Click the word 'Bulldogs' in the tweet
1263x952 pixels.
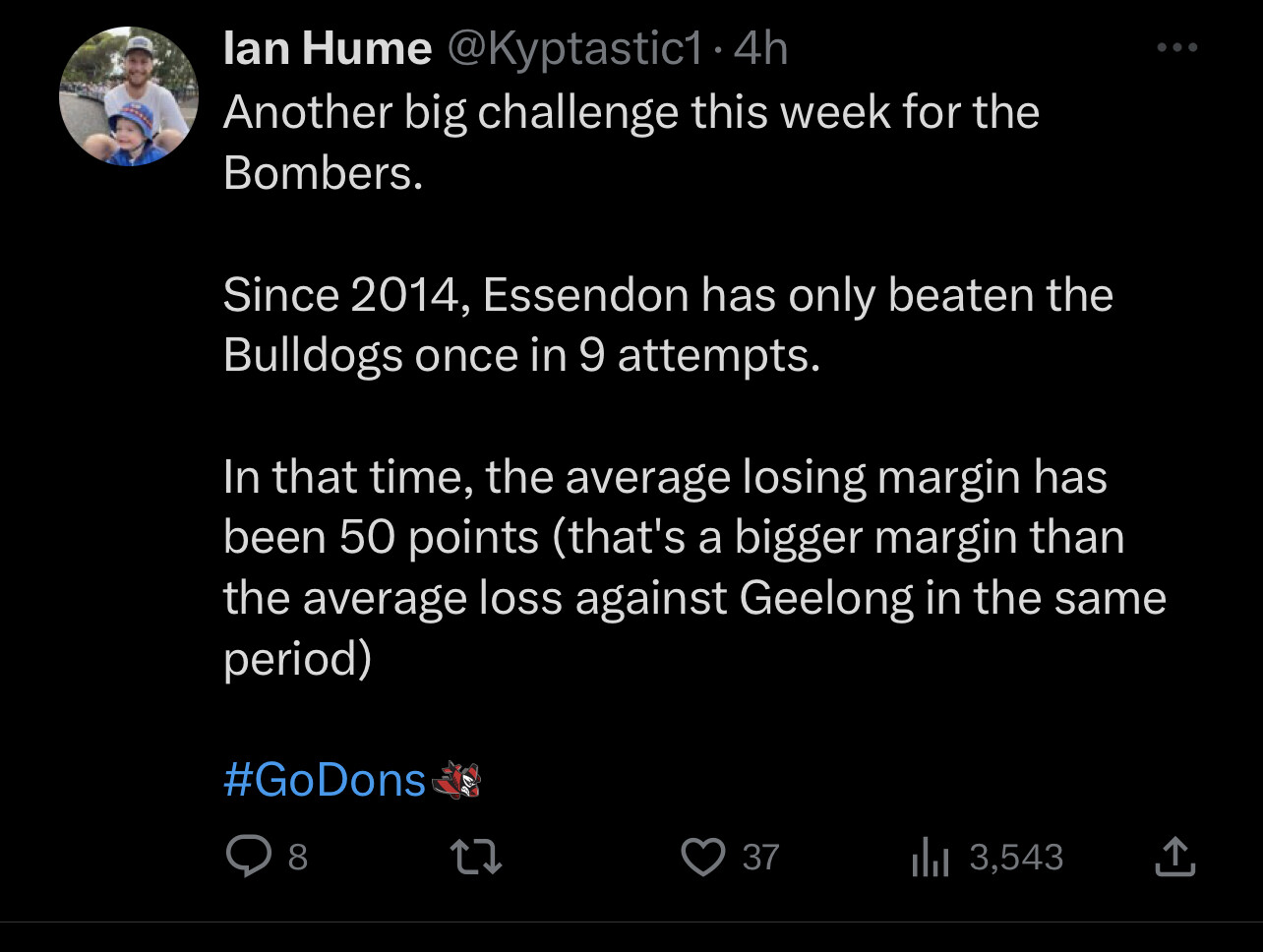pyautogui.click(x=313, y=356)
